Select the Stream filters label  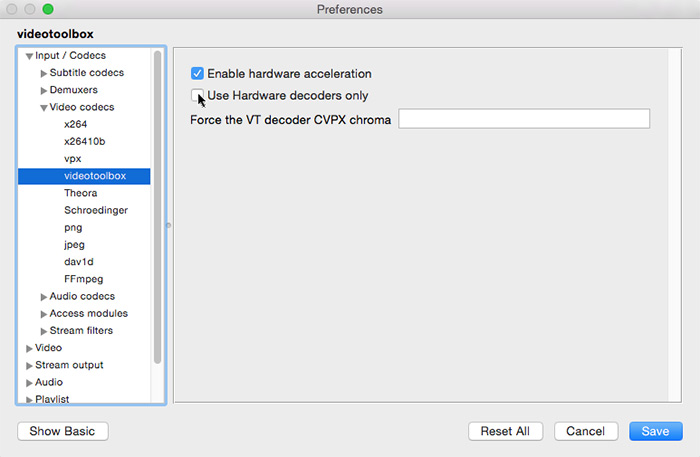[x=81, y=331]
